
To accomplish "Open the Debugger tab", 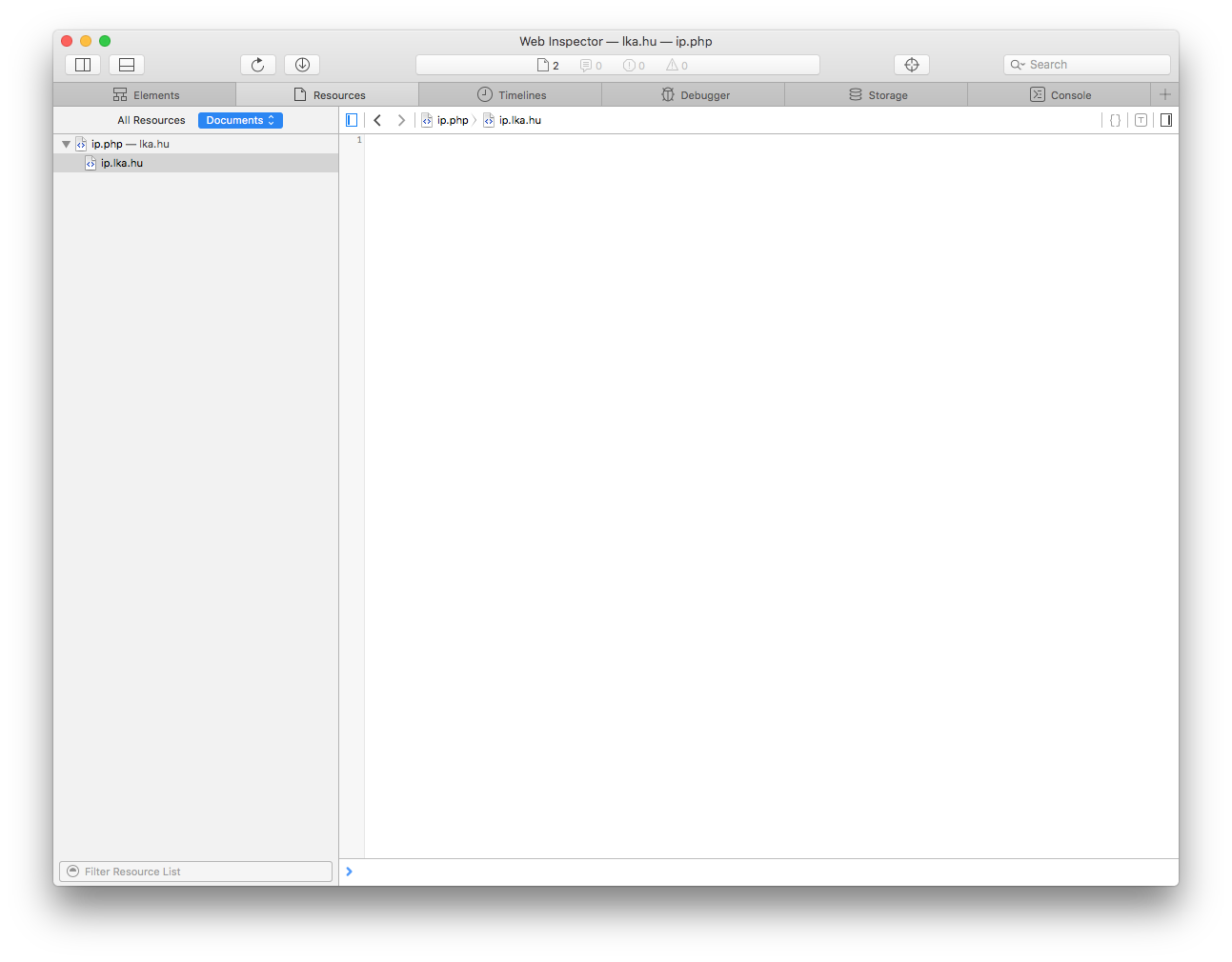I will pyautogui.click(x=694, y=95).
